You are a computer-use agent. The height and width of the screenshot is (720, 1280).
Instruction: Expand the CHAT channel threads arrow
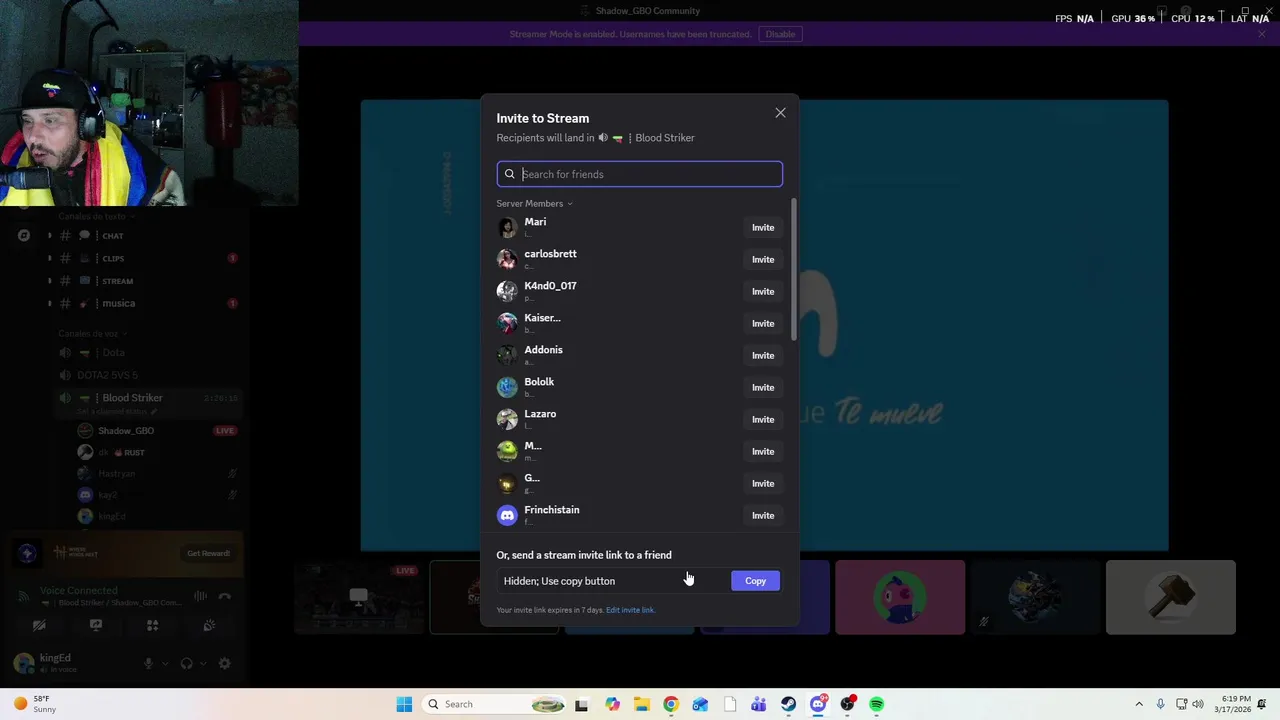click(x=49, y=236)
